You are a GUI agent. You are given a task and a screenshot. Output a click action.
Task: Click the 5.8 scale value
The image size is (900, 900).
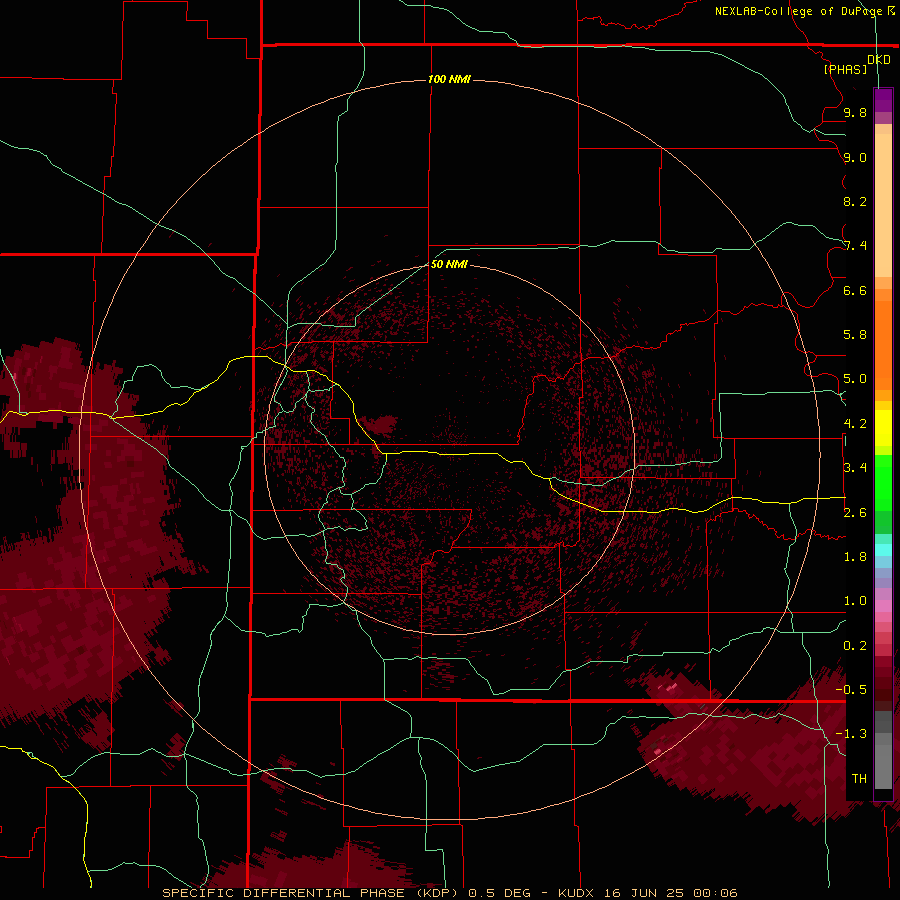point(855,335)
